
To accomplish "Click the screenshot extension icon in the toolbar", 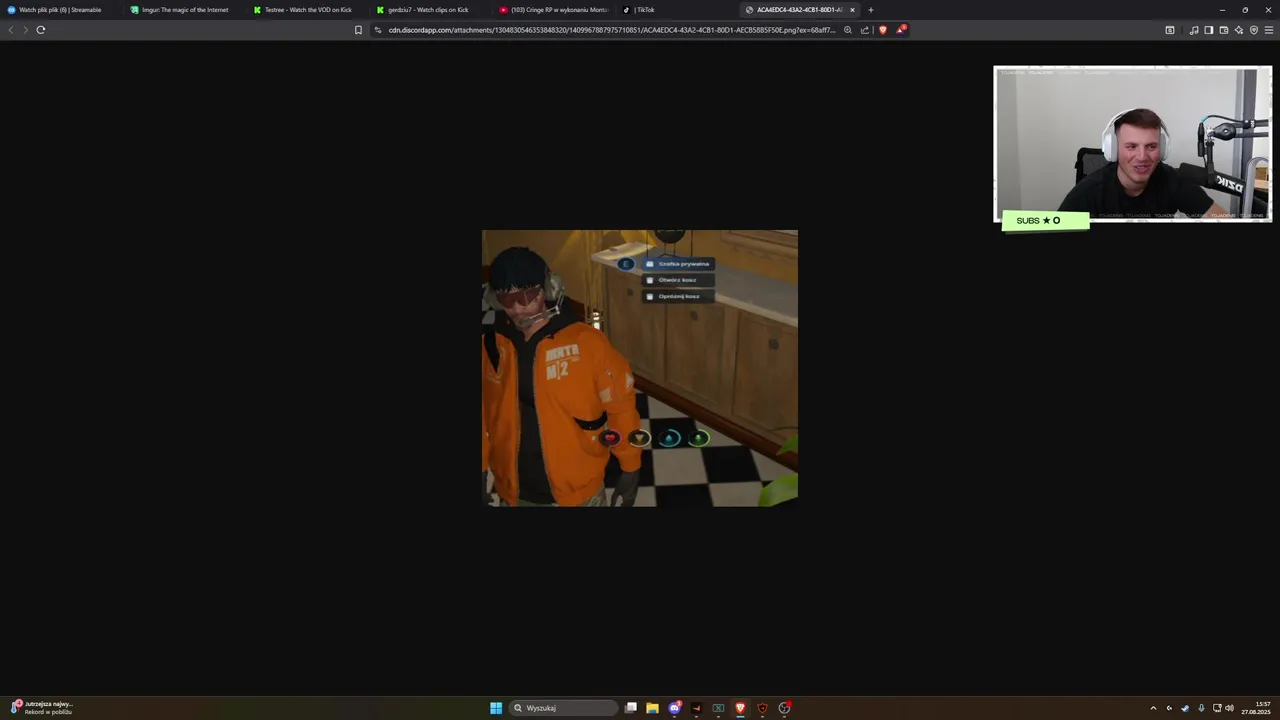I will pos(1170,30).
